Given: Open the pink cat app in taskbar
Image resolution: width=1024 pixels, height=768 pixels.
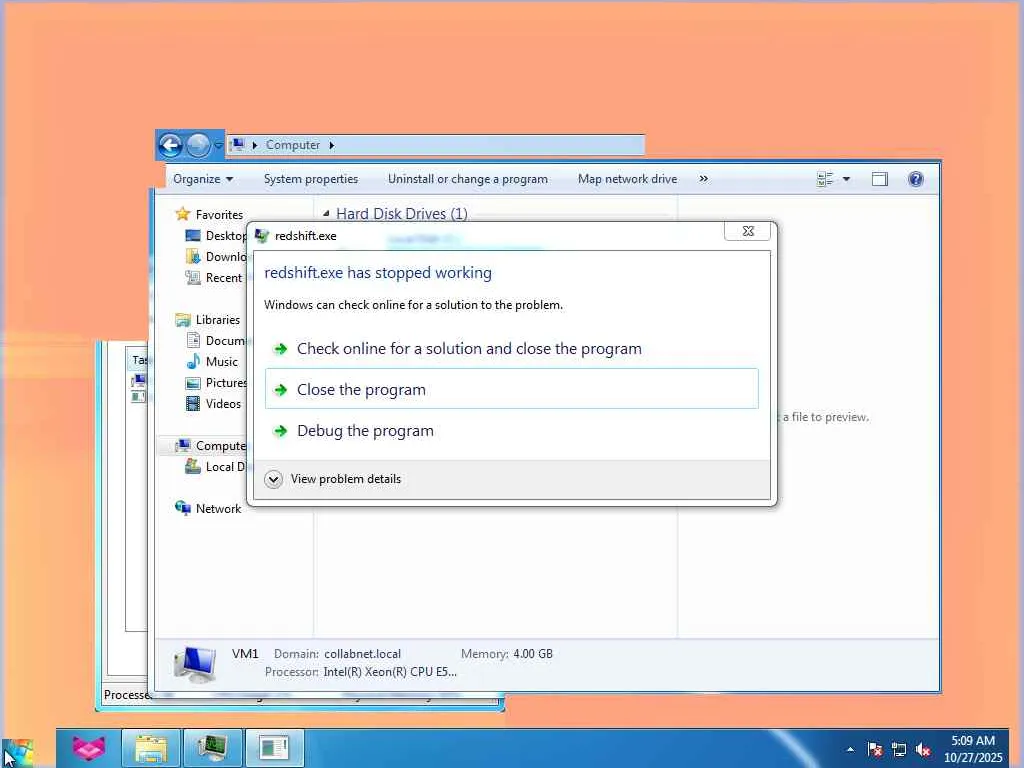Looking at the screenshot, I should [x=88, y=748].
